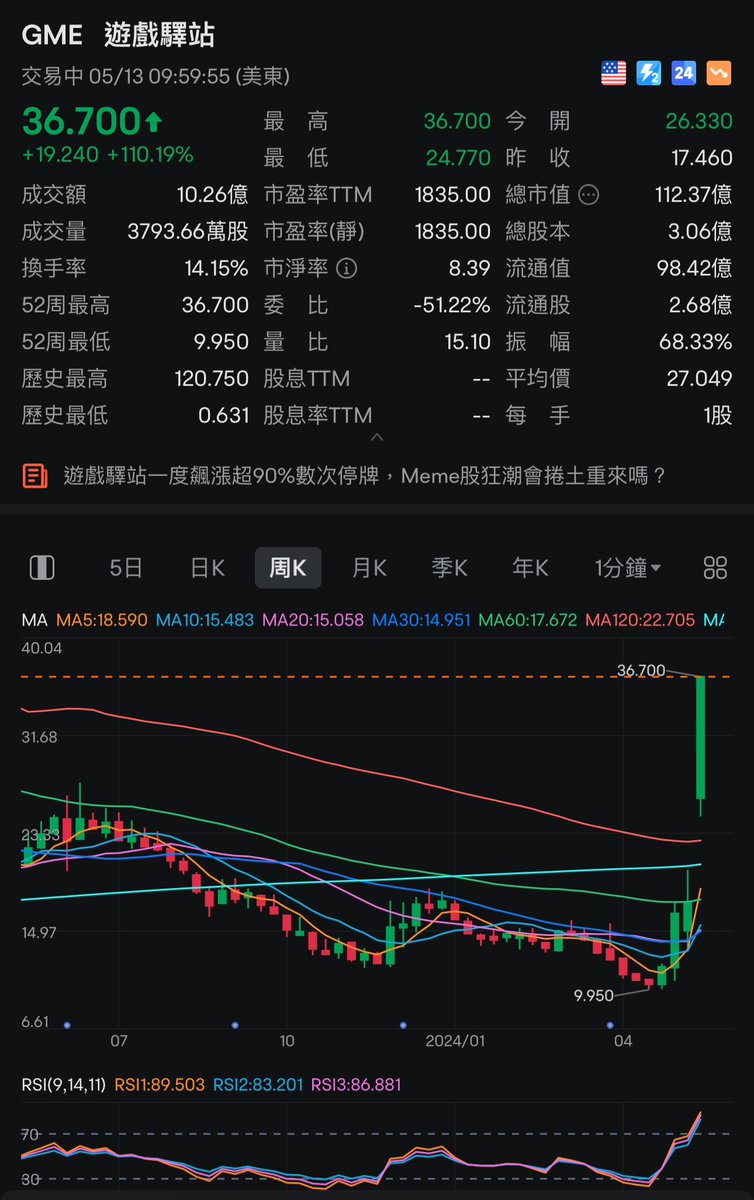Tap the 總市值 112.37億 value
Viewport: 754px width, 1200px height.
click(x=694, y=195)
